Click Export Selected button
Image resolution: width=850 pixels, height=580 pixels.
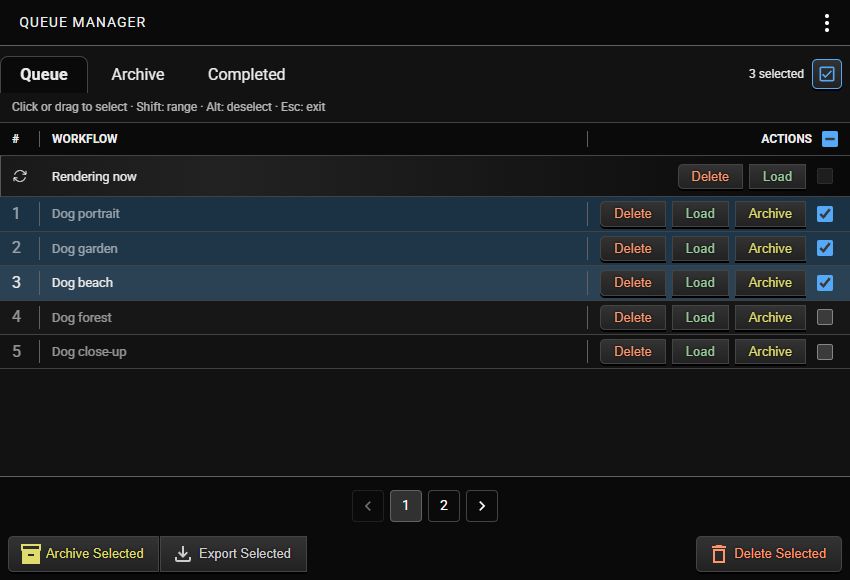pos(234,554)
